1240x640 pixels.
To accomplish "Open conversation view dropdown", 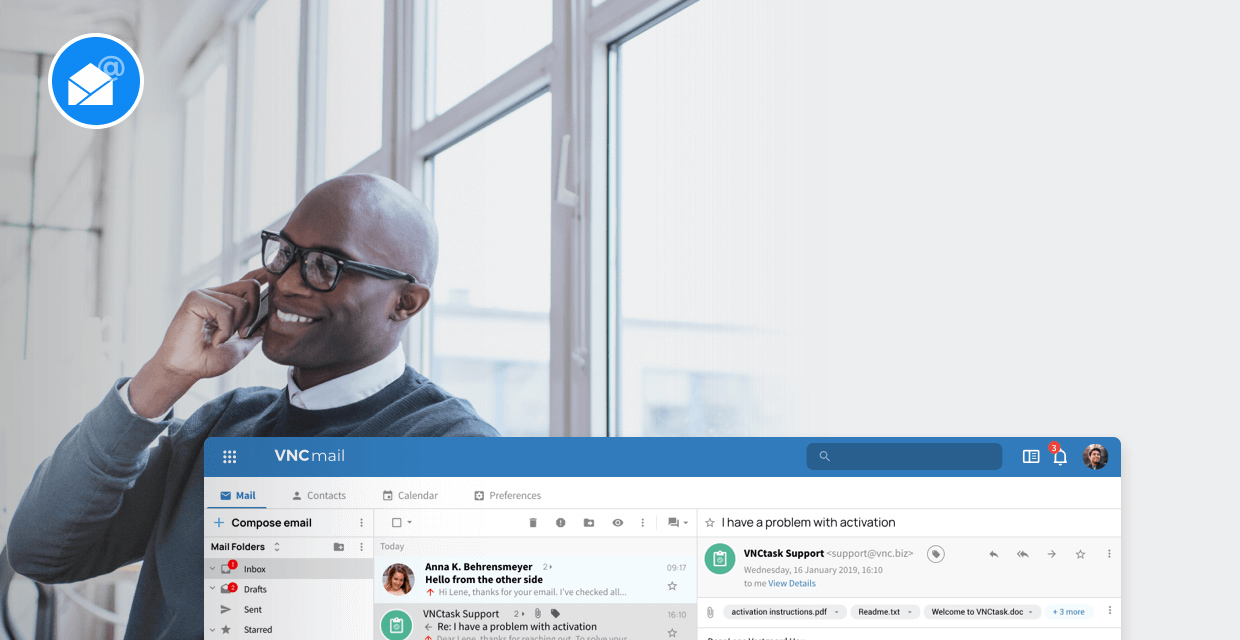I will 678,522.
